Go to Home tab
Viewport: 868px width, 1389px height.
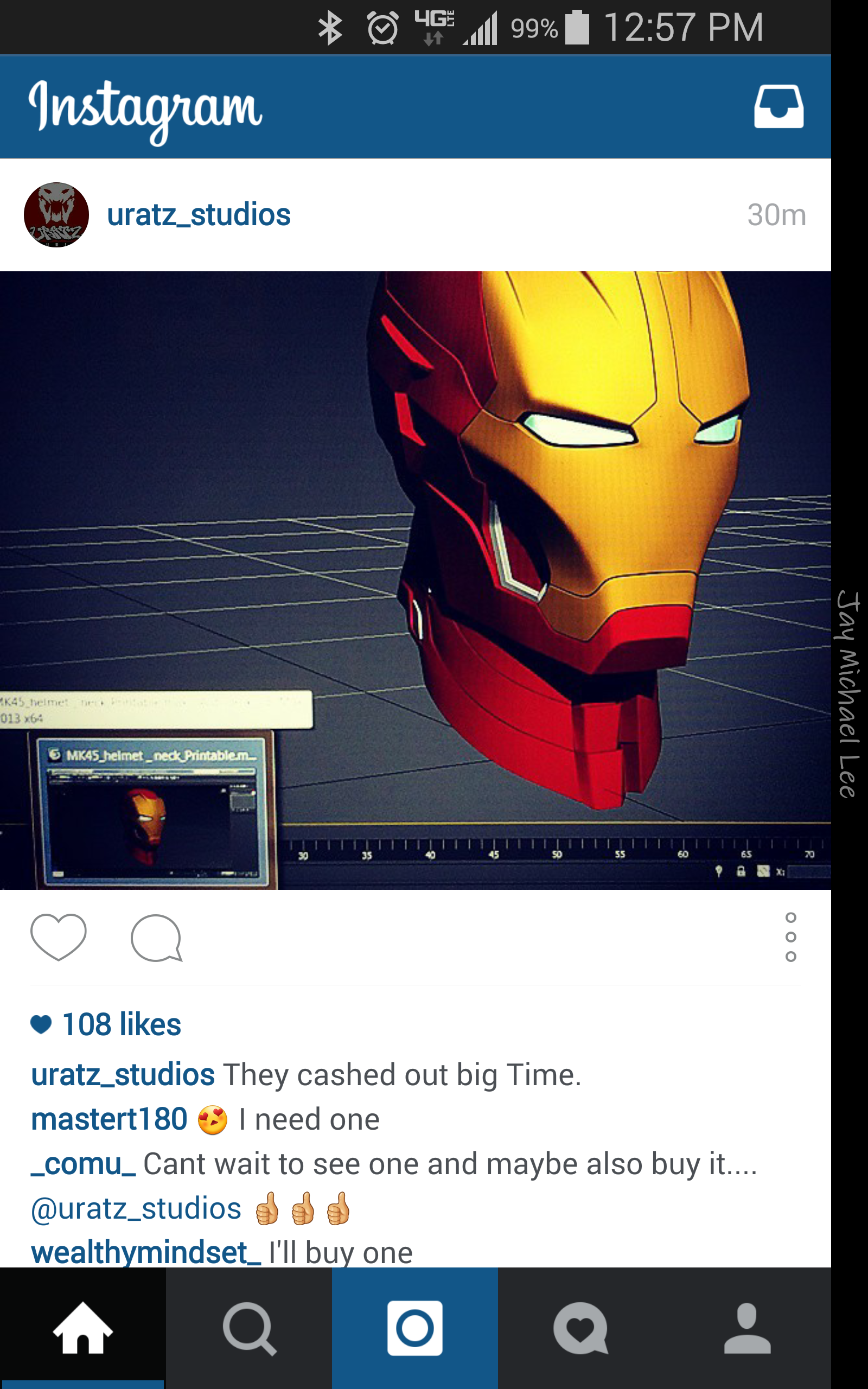82,1328
